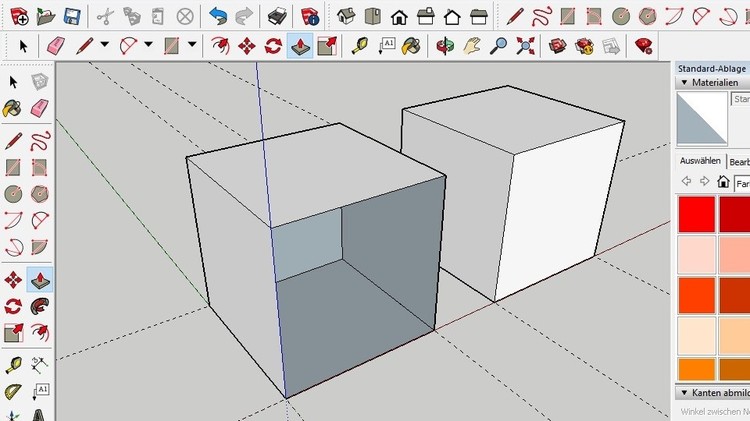Screen dimensions: 750x421
Task: Click the materials browser home button
Action: click(723, 182)
